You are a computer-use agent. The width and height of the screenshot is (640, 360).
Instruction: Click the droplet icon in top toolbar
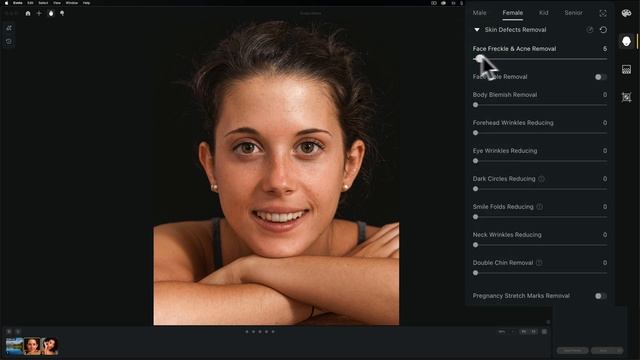51,13
